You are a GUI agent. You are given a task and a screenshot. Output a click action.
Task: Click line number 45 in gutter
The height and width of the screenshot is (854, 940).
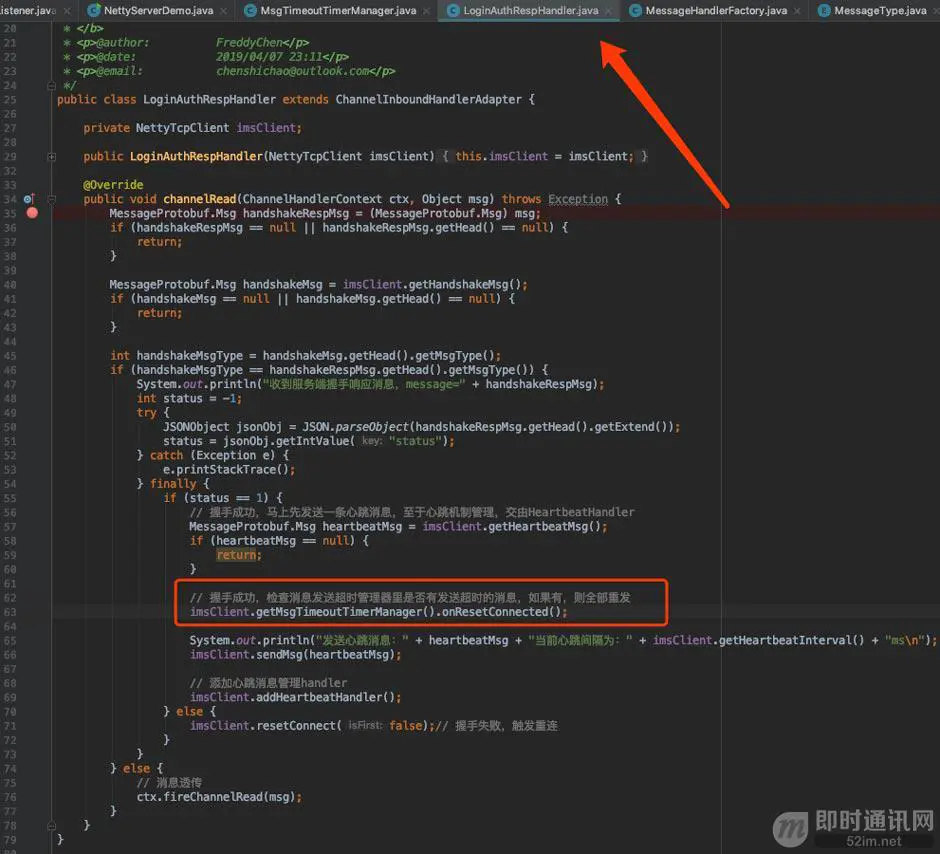[10, 356]
